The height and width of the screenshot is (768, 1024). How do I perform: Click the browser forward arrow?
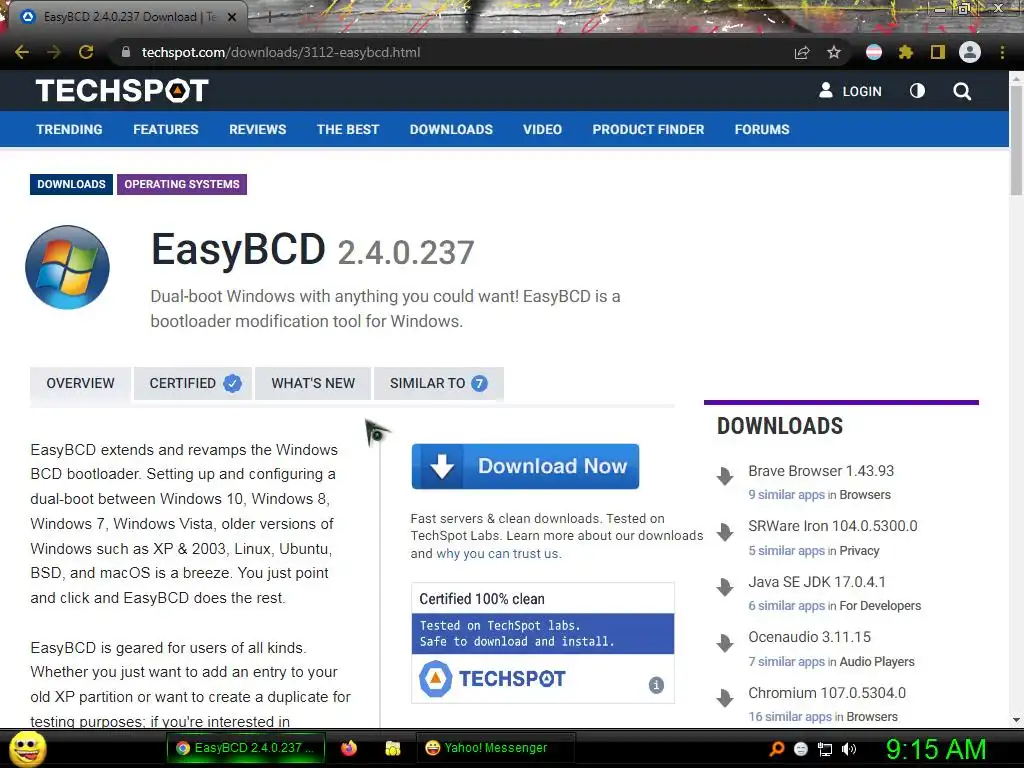54,52
